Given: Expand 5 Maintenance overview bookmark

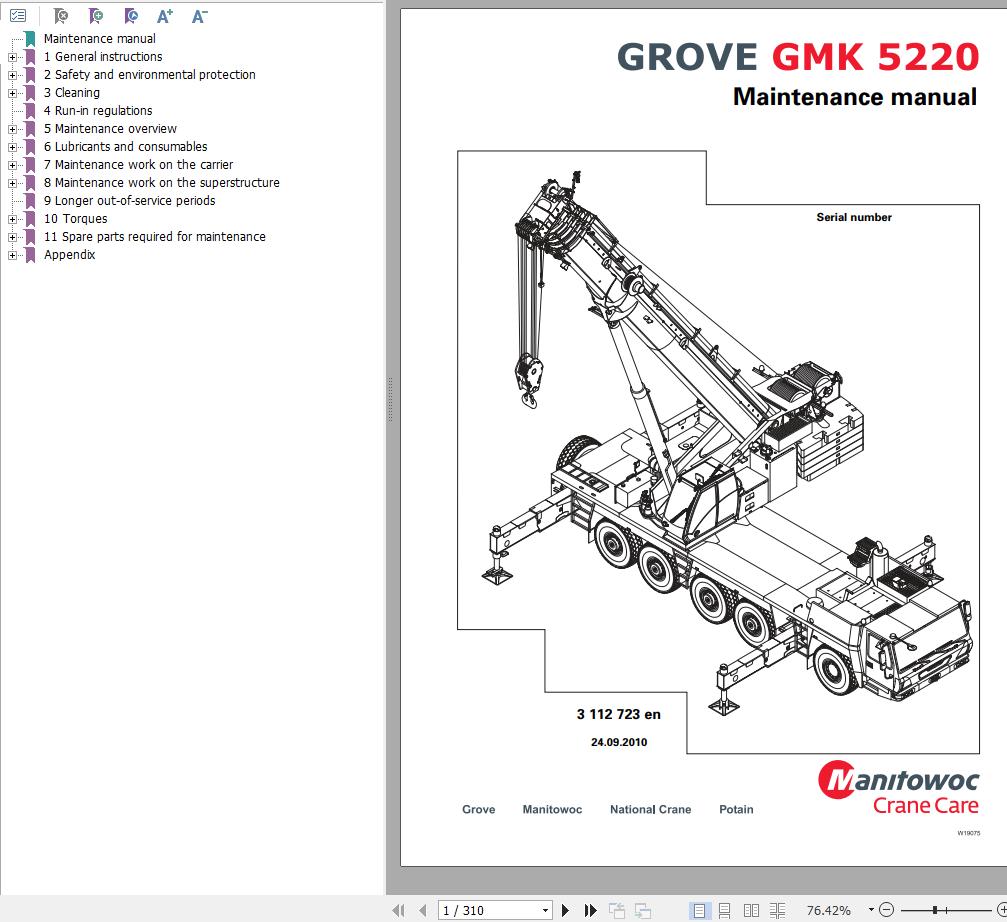Looking at the screenshot, I should (x=12, y=129).
